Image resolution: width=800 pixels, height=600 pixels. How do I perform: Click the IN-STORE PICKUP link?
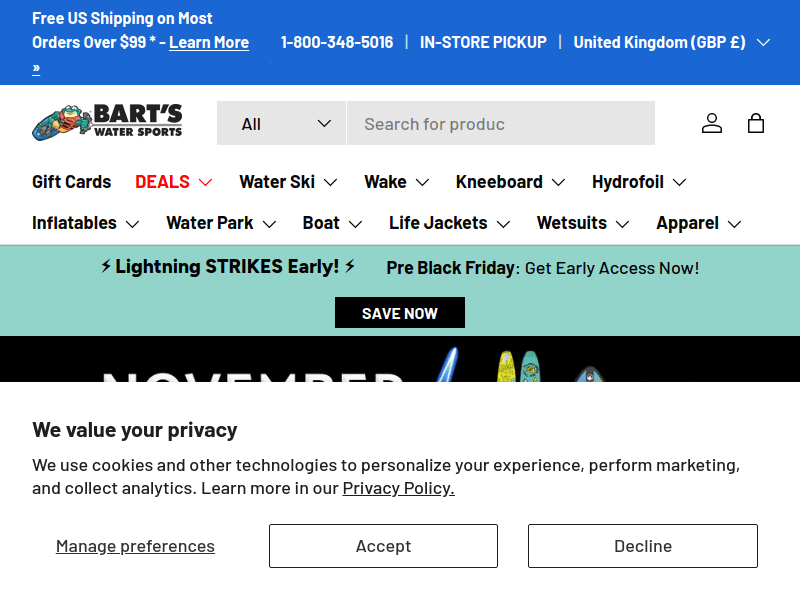coord(483,42)
